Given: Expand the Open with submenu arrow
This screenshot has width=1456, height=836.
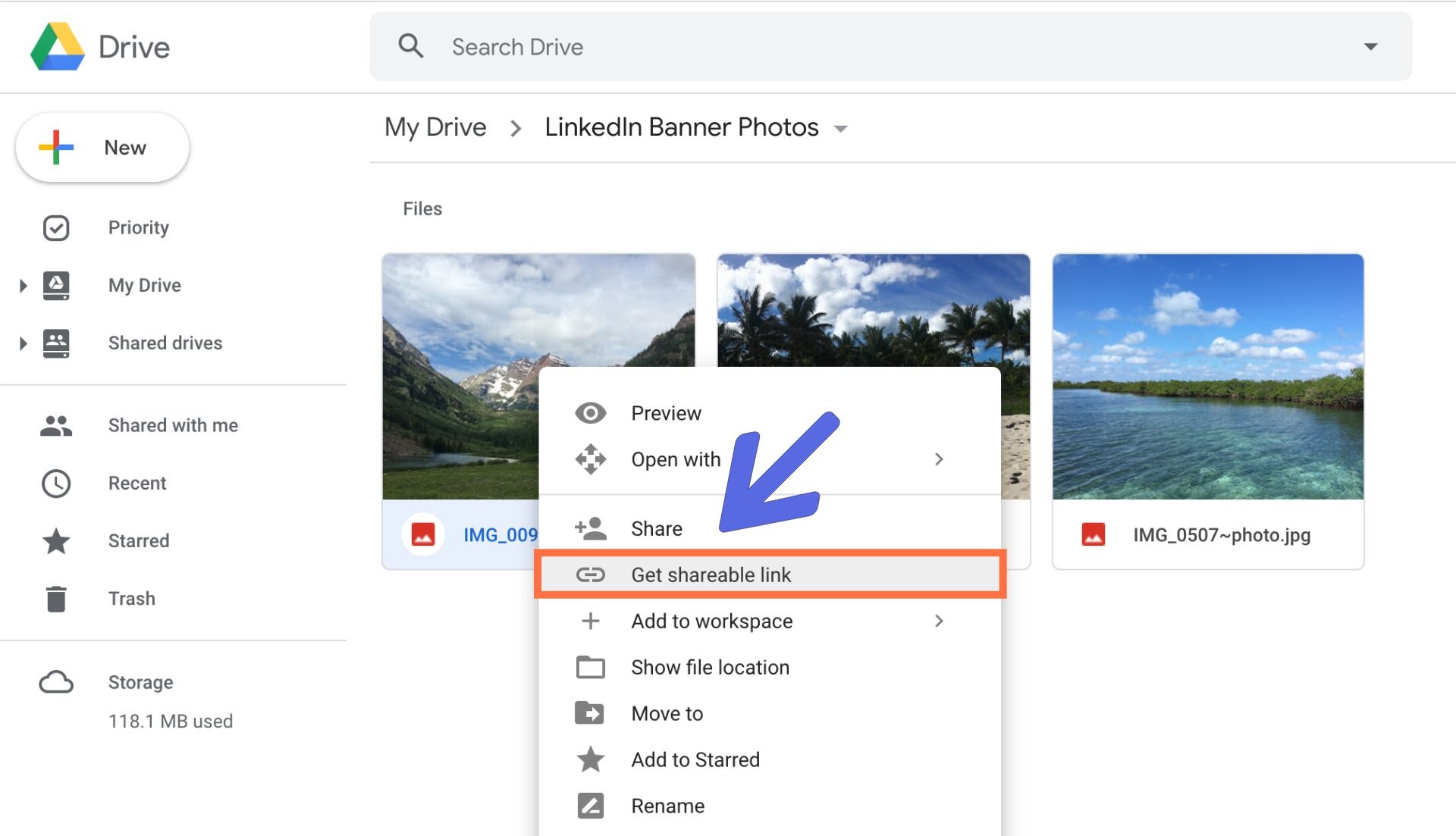Looking at the screenshot, I should [x=939, y=459].
